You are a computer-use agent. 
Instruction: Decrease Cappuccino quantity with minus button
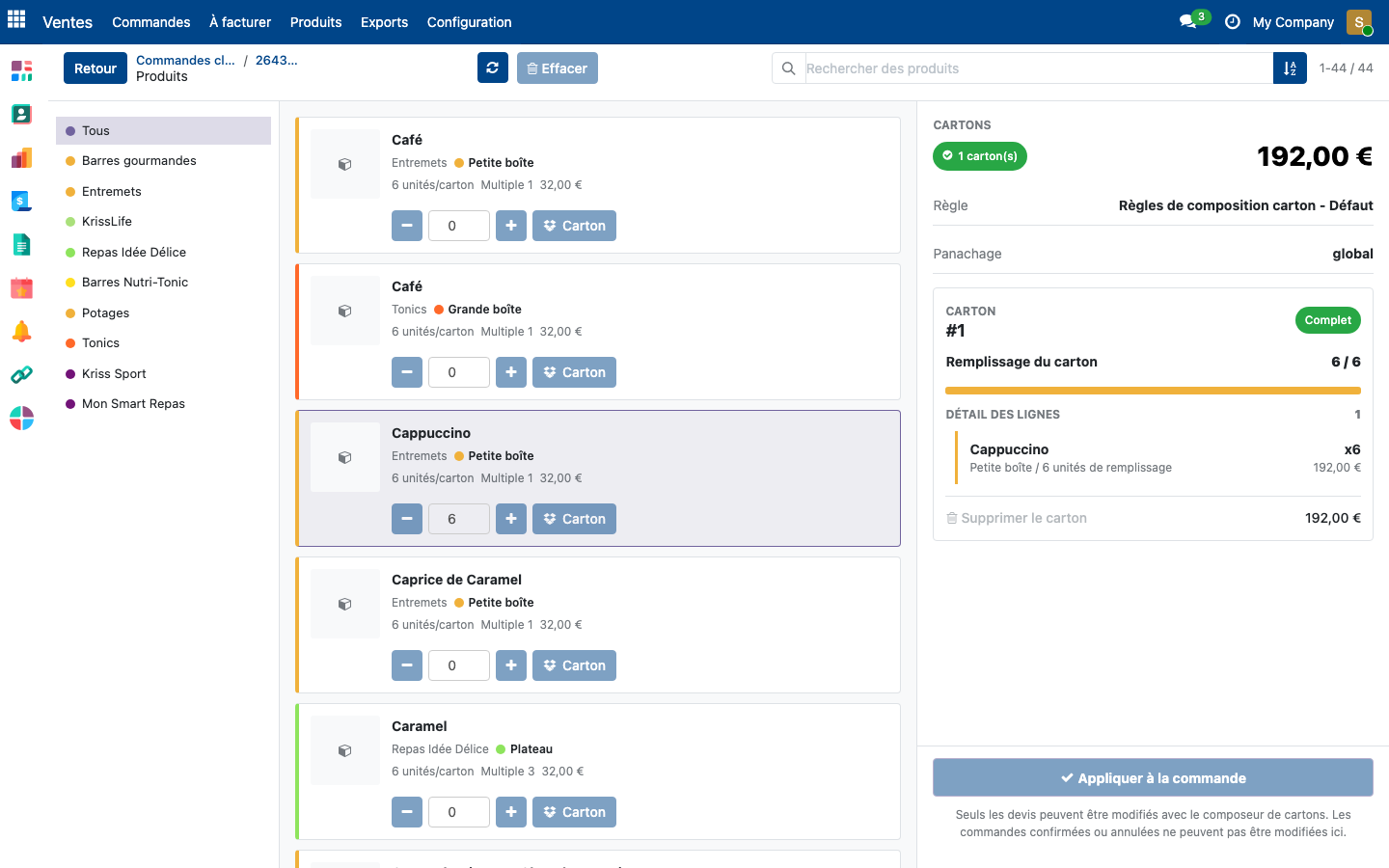point(407,519)
